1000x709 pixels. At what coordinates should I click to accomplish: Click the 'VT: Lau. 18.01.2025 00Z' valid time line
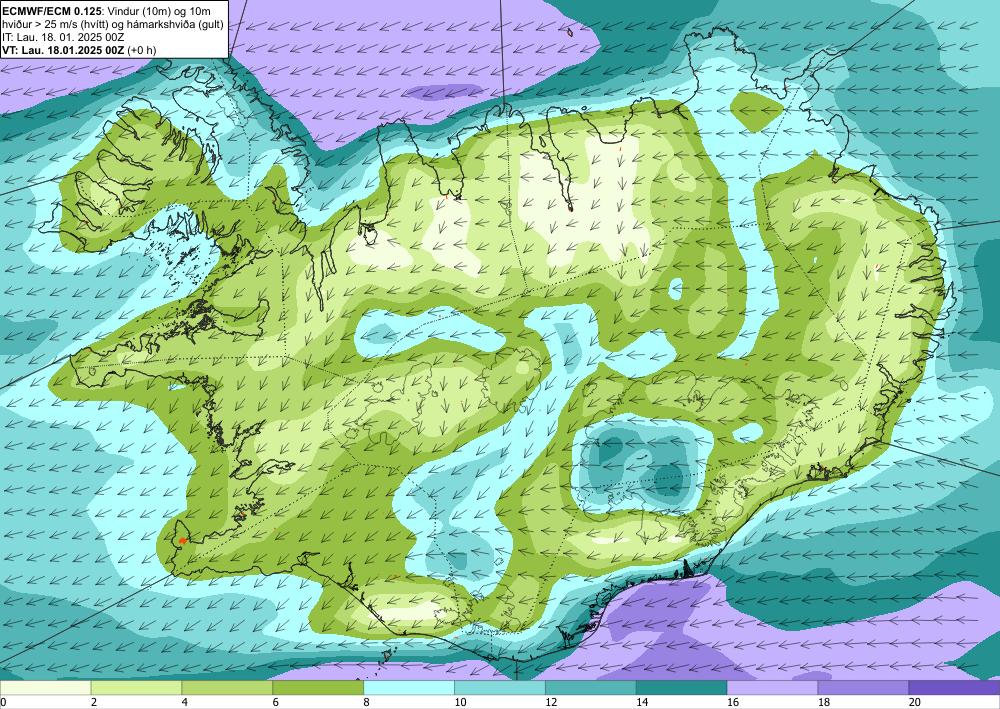[64, 50]
